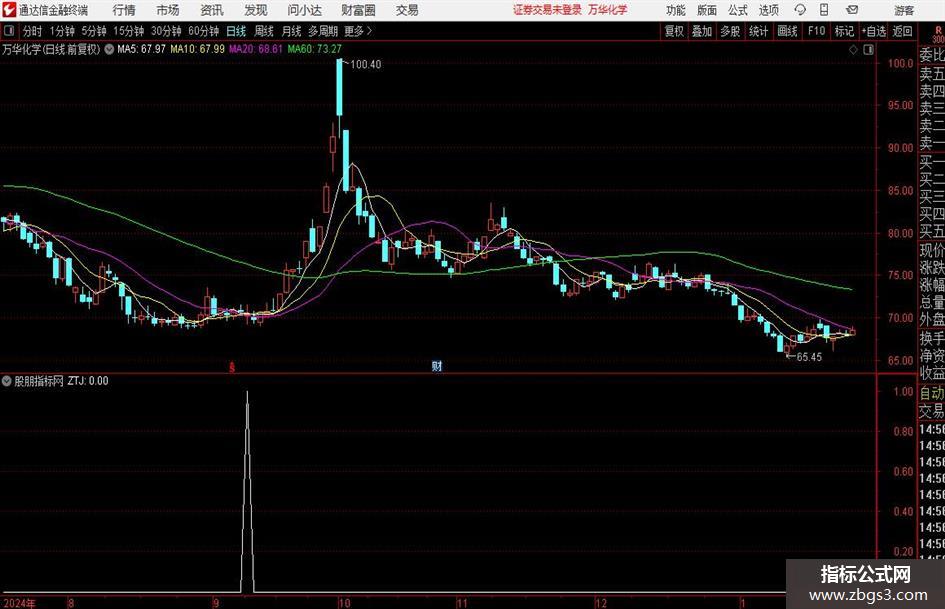
Task: Click the 证券交易未登录 login link
Action: tap(547, 10)
